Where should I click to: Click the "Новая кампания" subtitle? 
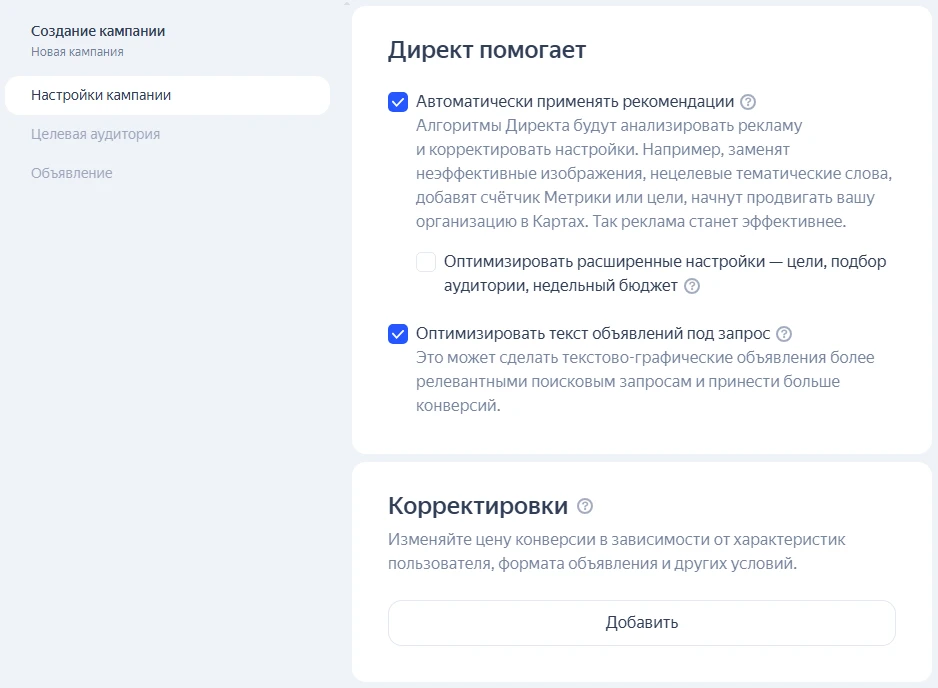77,51
